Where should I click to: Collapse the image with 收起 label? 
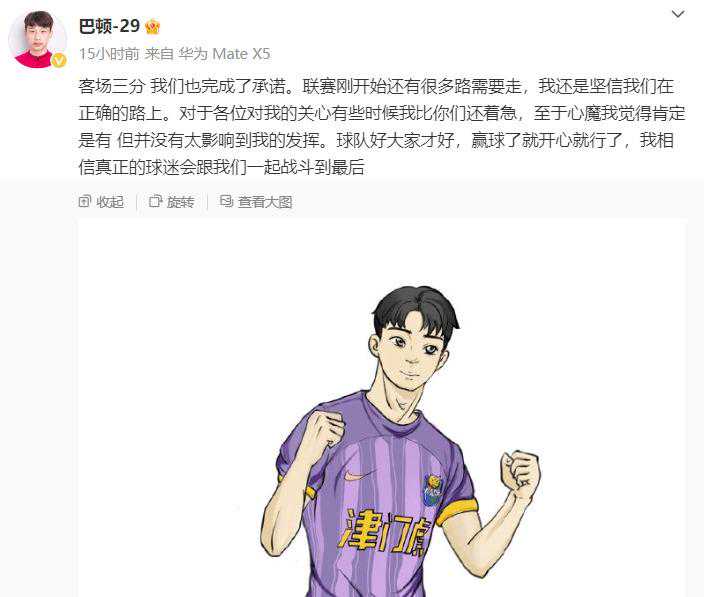tap(110, 202)
